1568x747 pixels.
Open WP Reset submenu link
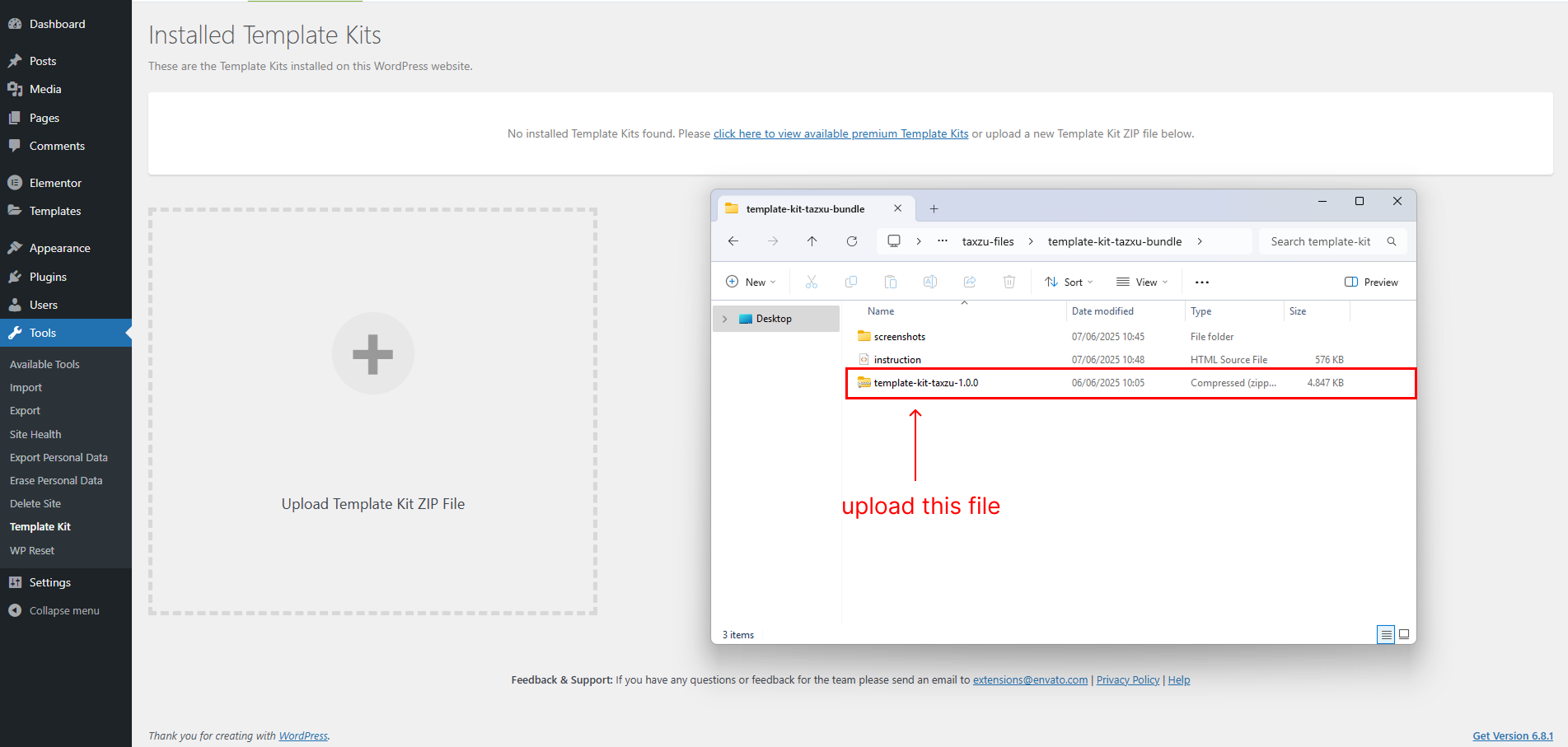point(32,550)
